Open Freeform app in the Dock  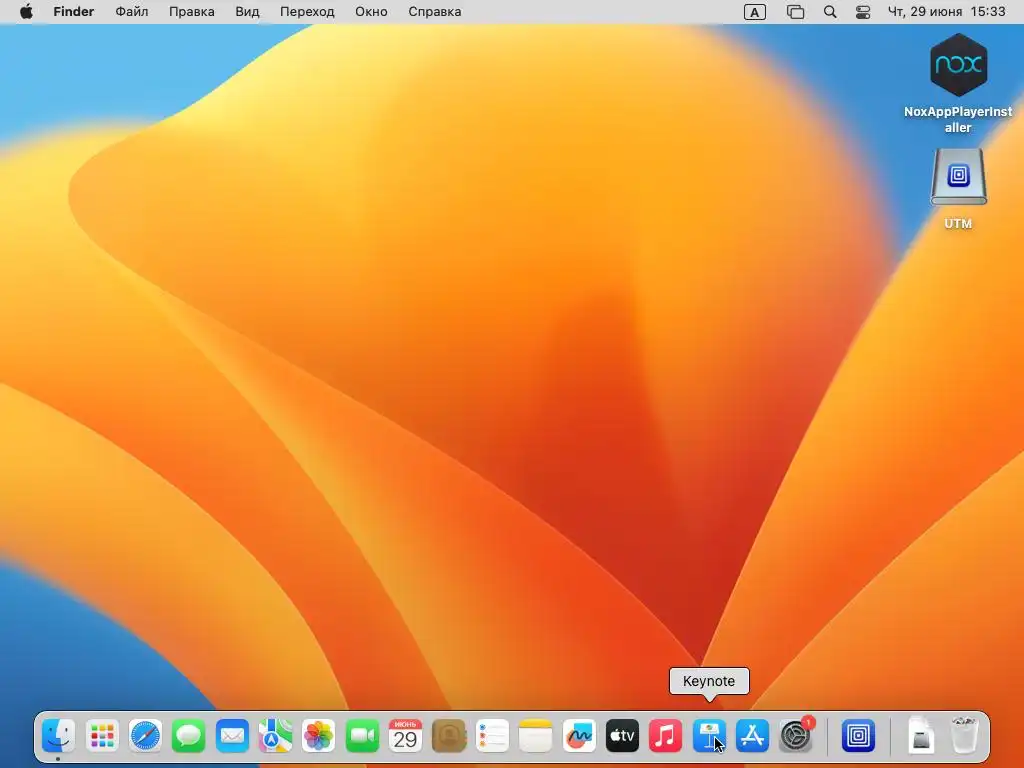pyautogui.click(x=579, y=736)
